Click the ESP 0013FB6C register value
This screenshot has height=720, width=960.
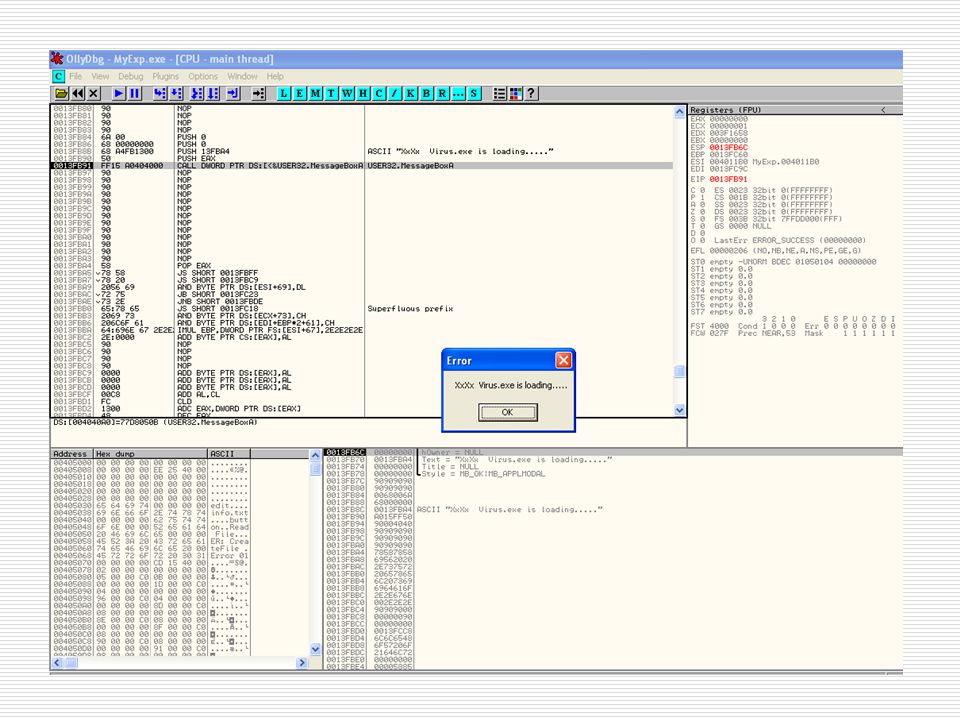click(x=728, y=148)
